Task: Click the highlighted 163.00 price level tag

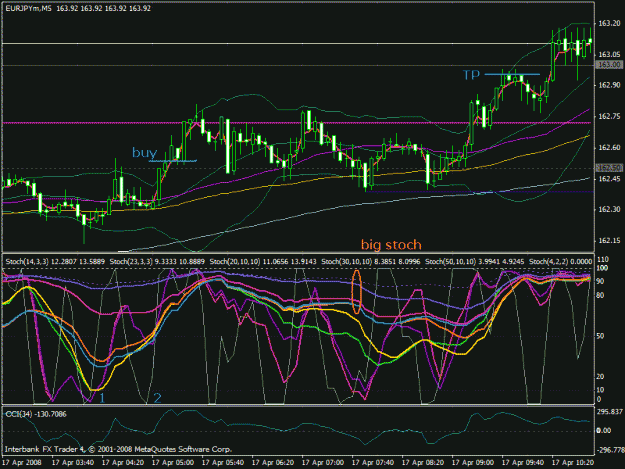Action: 609,65
